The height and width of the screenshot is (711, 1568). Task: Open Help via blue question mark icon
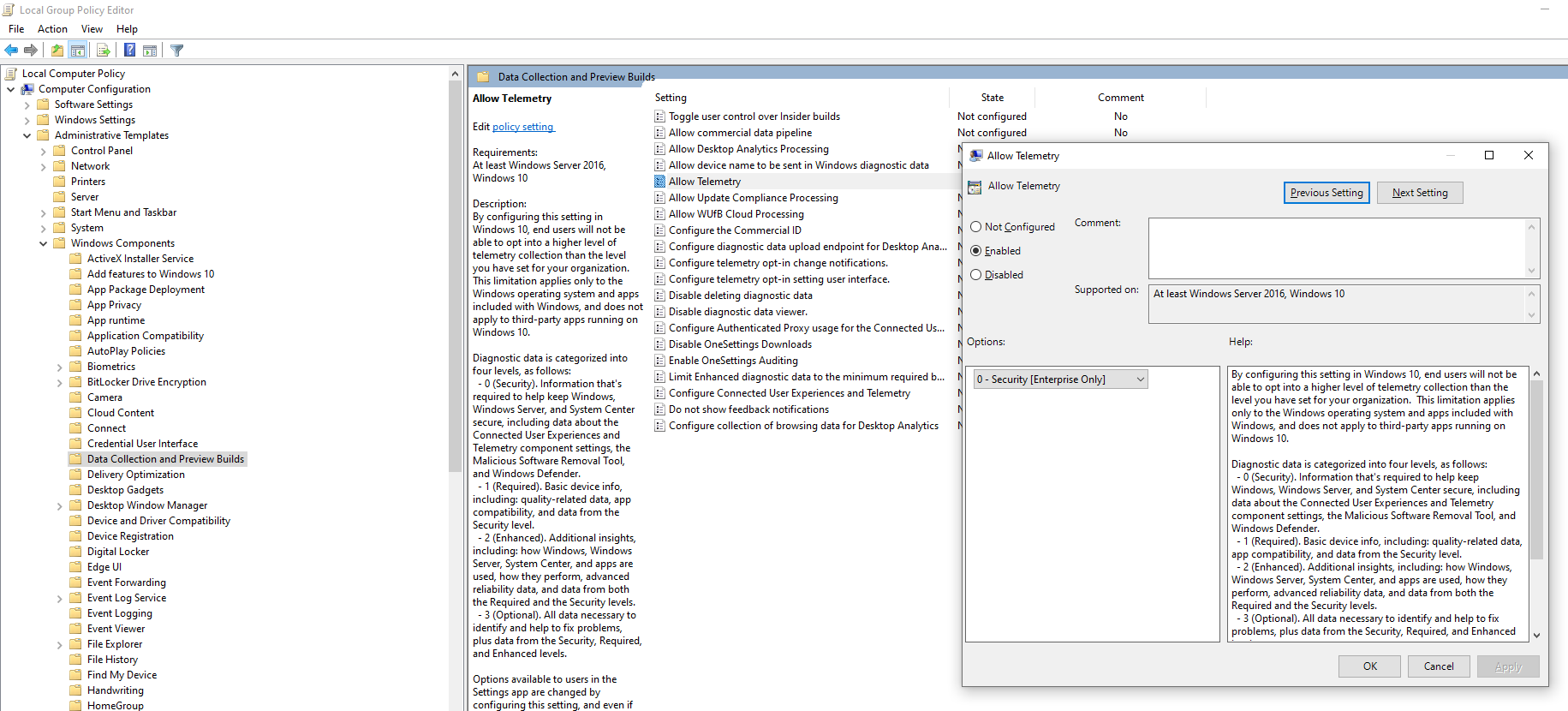click(129, 51)
